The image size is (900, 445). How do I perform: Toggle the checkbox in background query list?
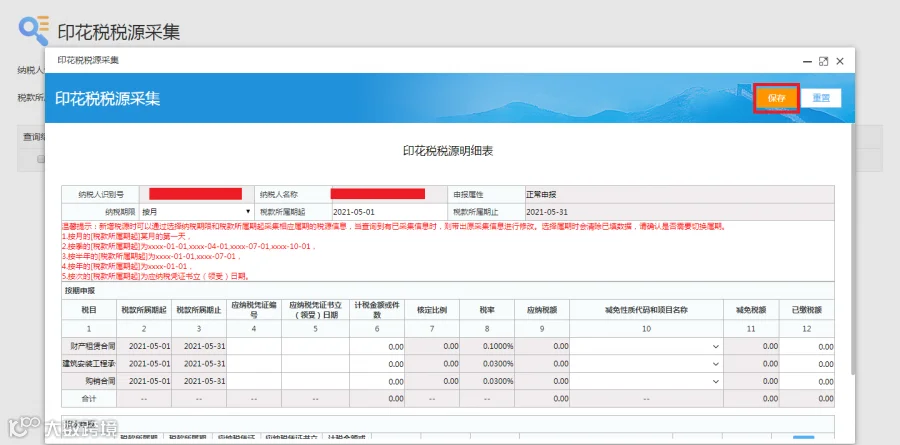coord(41,159)
